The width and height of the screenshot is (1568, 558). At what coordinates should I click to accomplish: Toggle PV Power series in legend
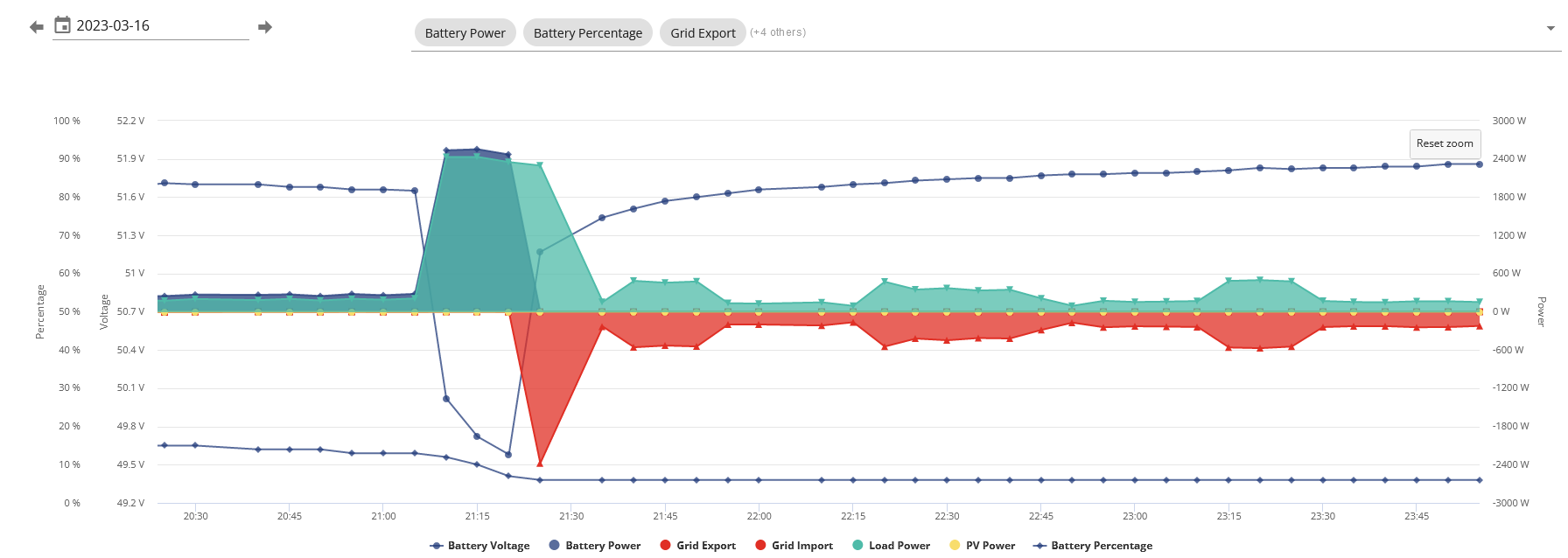coord(983,546)
